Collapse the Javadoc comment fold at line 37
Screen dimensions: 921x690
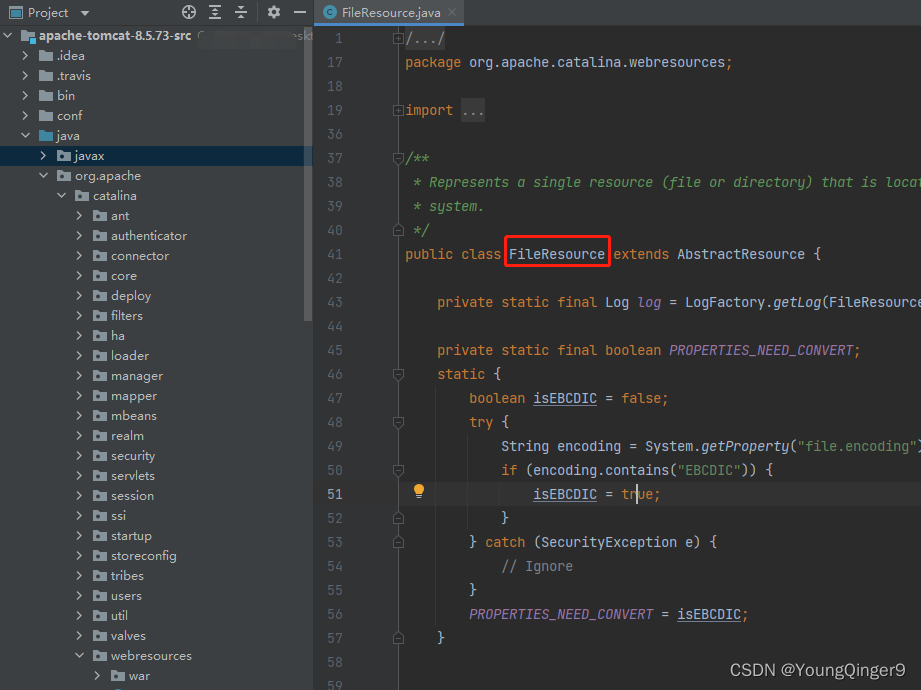point(398,159)
